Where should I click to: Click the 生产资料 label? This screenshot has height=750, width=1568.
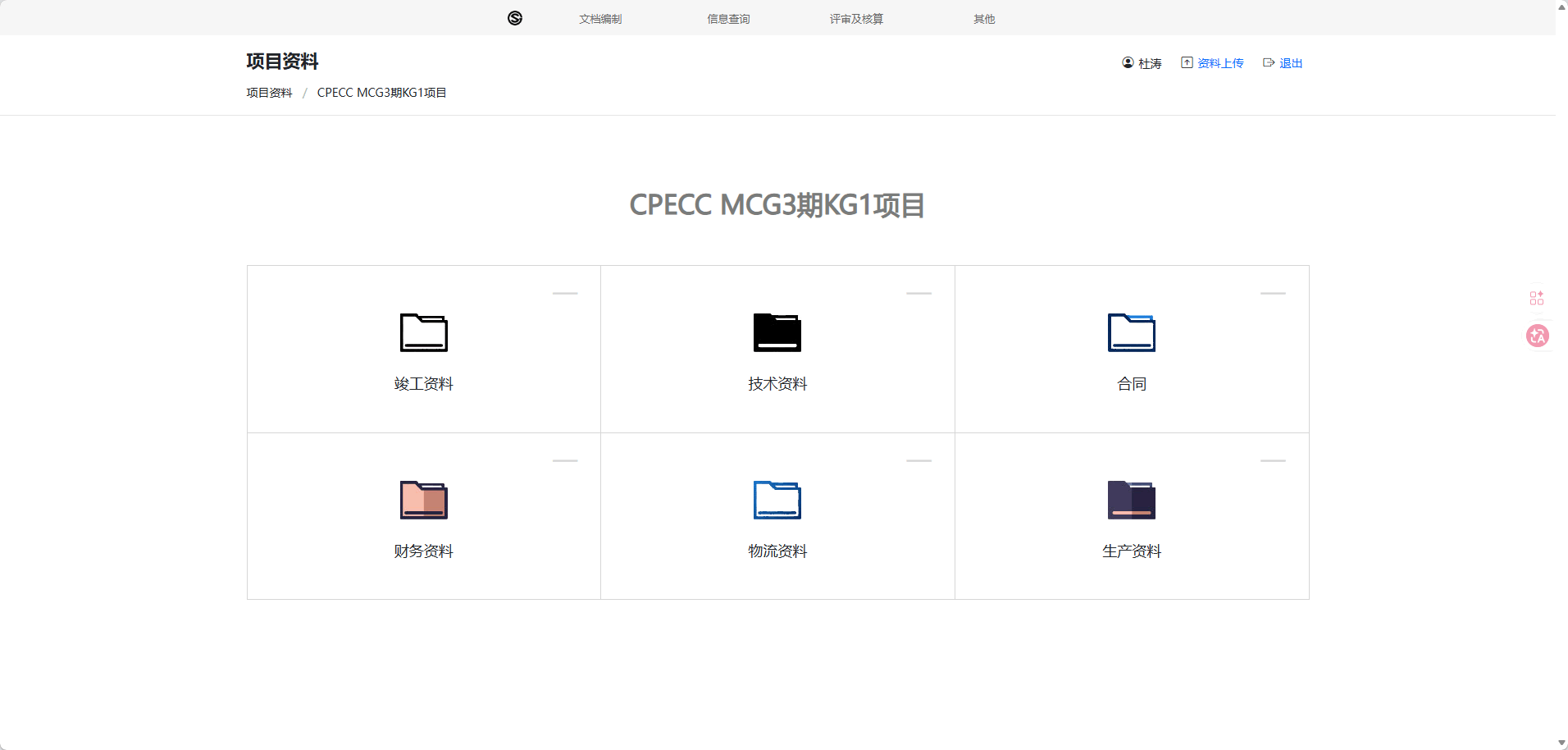1132,551
